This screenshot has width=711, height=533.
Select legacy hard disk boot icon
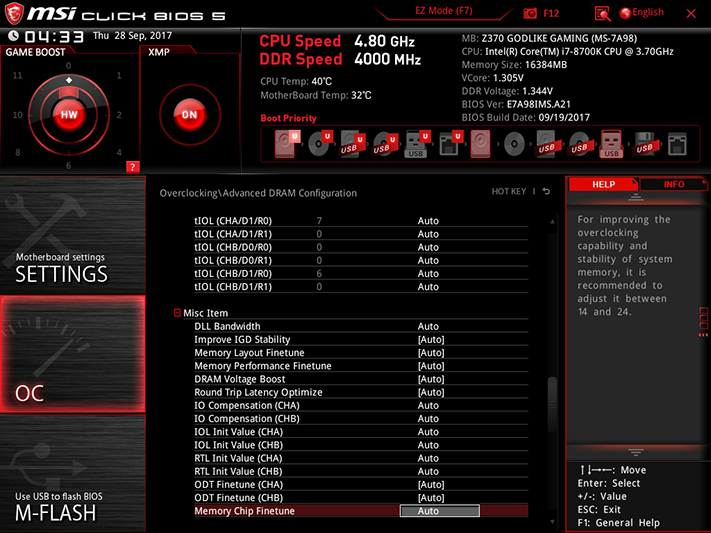click(481, 144)
